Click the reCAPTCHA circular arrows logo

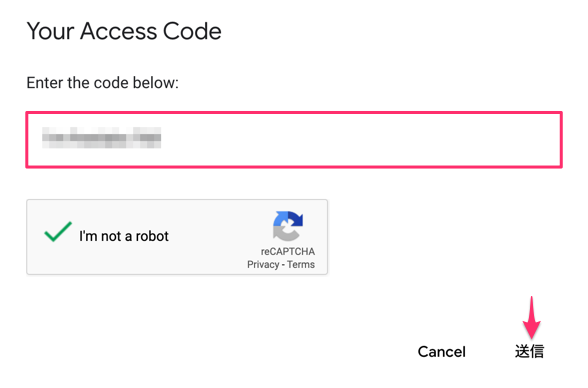click(x=288, y=226)
